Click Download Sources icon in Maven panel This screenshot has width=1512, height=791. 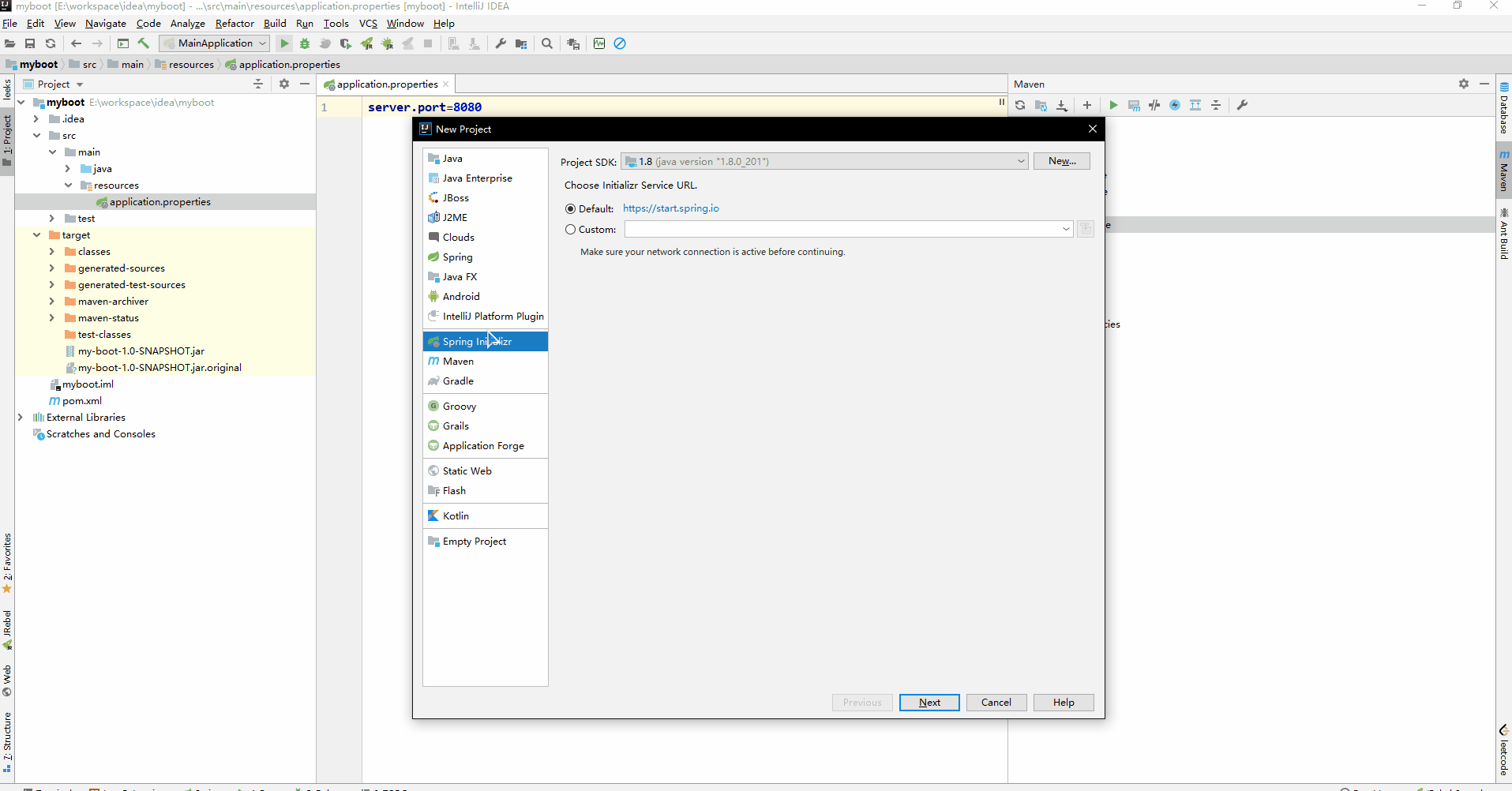(1062, 105)
